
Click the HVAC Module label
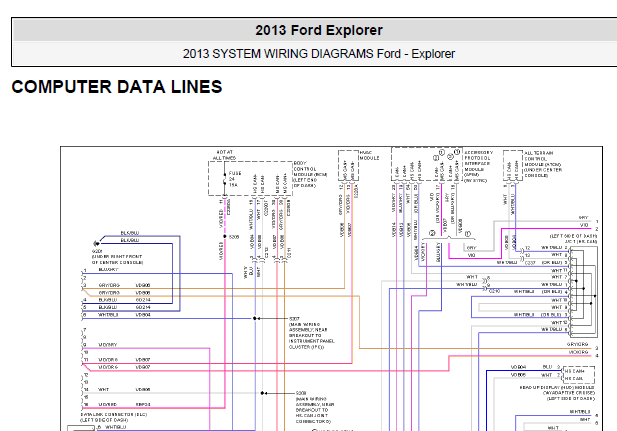coord(369,155)
